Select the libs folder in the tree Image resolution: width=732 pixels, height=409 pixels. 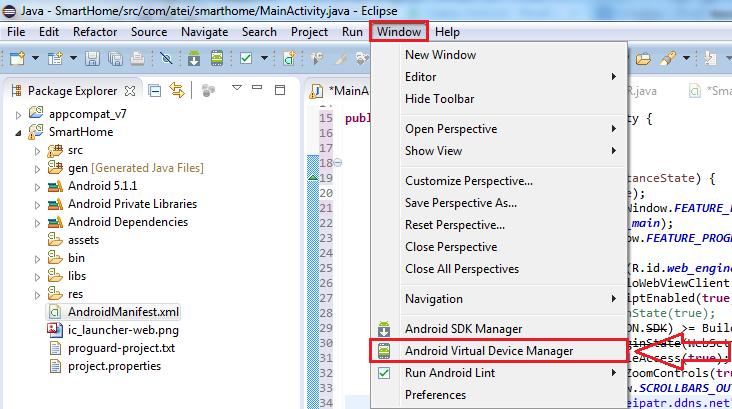pyautogui.click(x=77, y=276)
